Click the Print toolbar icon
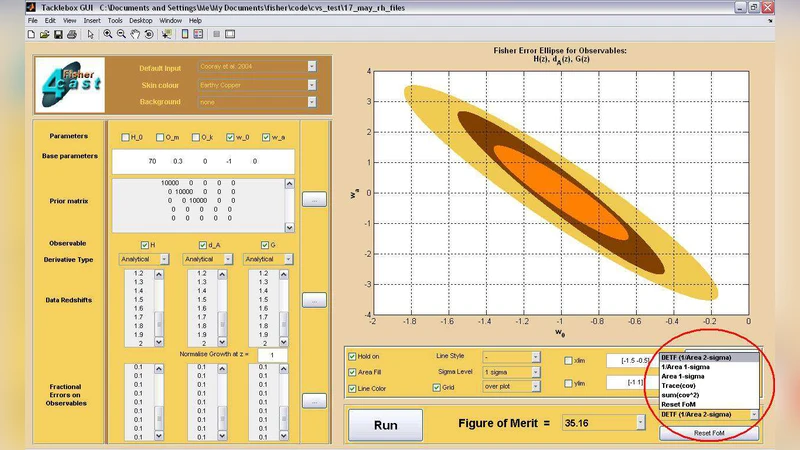800x450 pixels. click(x=71, y=34)
